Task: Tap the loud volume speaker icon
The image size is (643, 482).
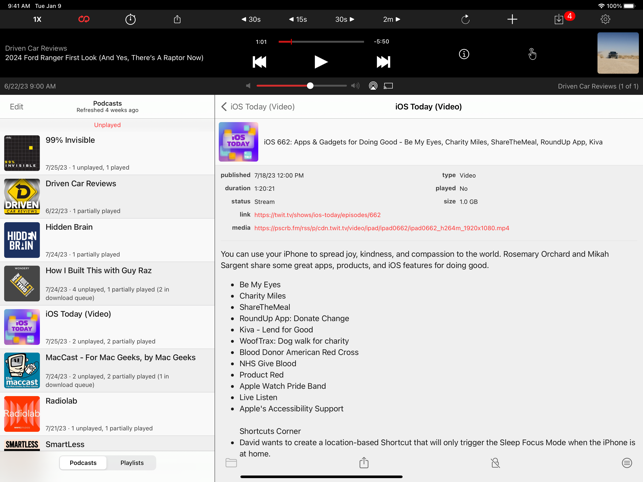Action: point(355,86)
